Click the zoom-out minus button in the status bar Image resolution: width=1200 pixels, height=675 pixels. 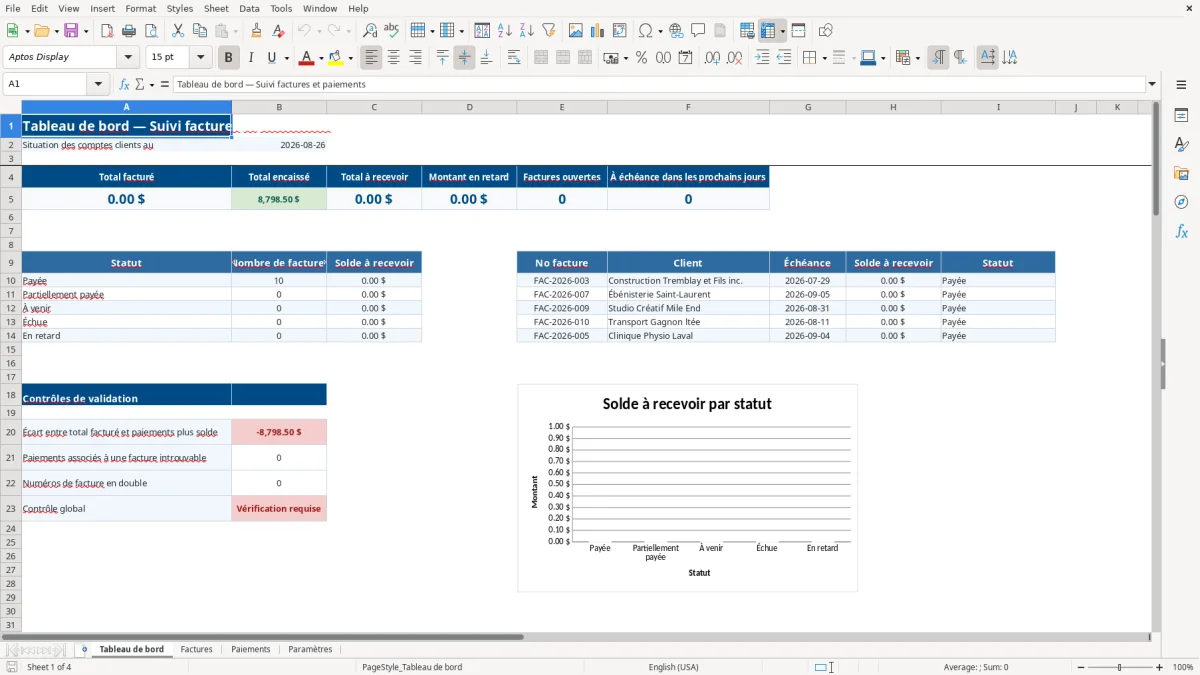[x=1081, y=667]
